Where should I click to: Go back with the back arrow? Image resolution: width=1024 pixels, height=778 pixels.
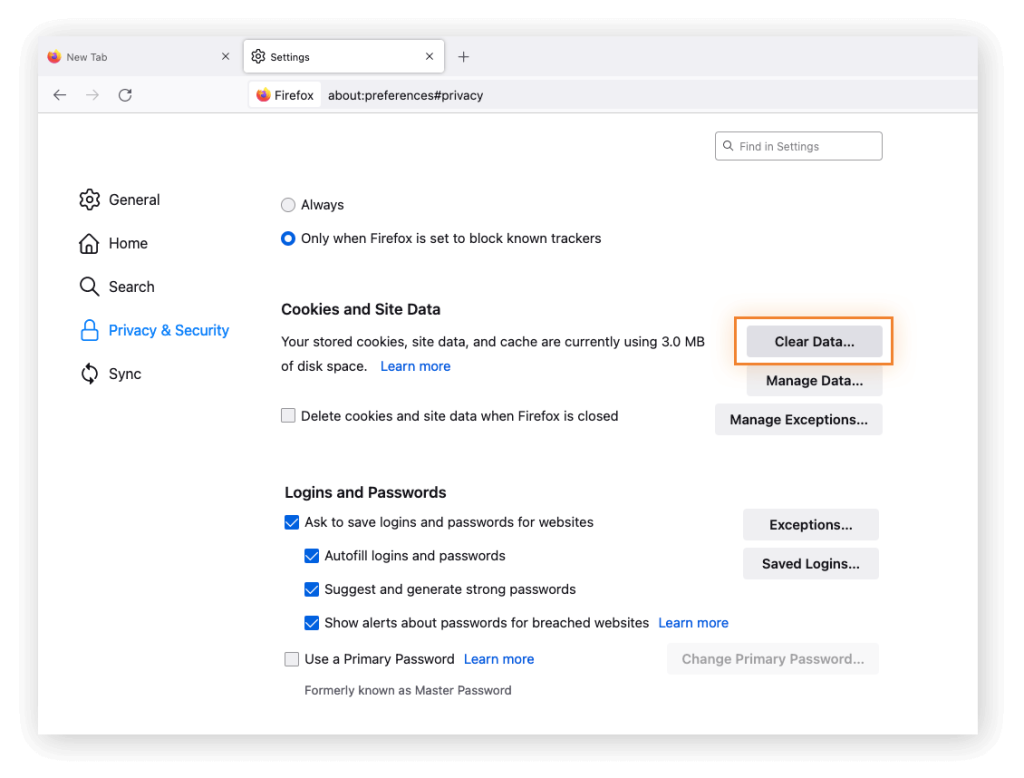tap(59, 95)
